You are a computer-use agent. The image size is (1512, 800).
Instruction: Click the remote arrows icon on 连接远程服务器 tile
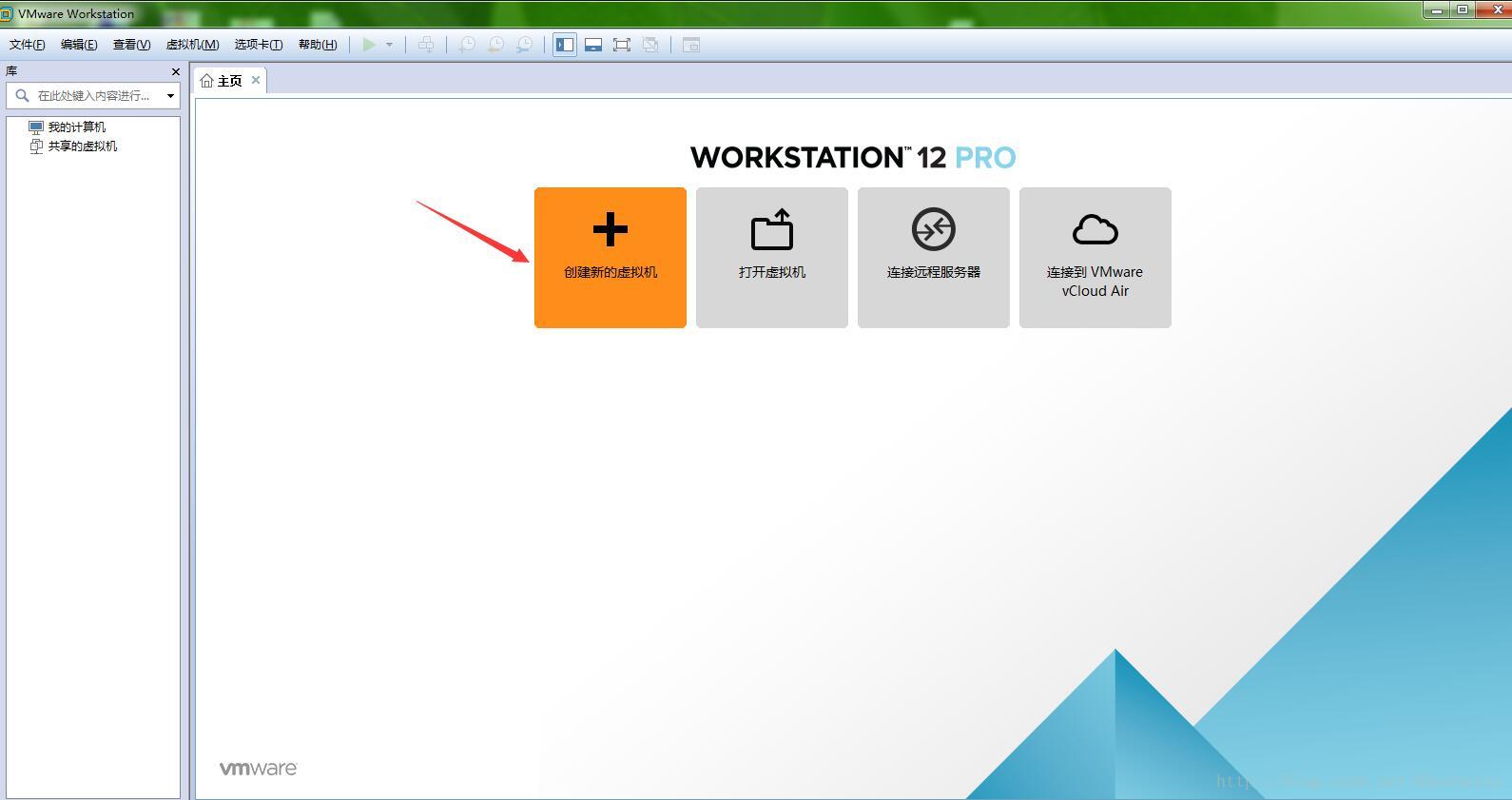click(934, 229)
